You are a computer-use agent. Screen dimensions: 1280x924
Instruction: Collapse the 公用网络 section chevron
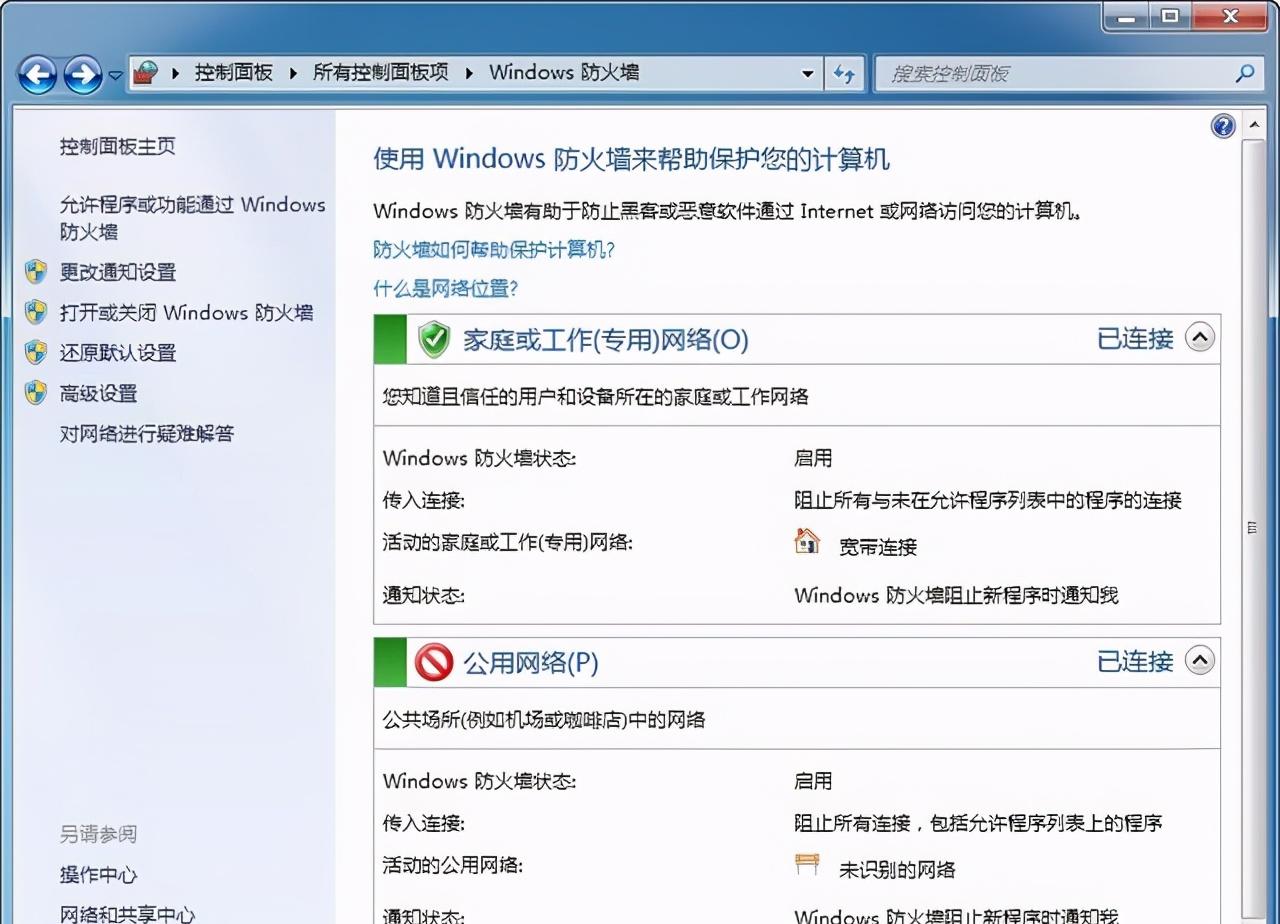coord(1200,660)
